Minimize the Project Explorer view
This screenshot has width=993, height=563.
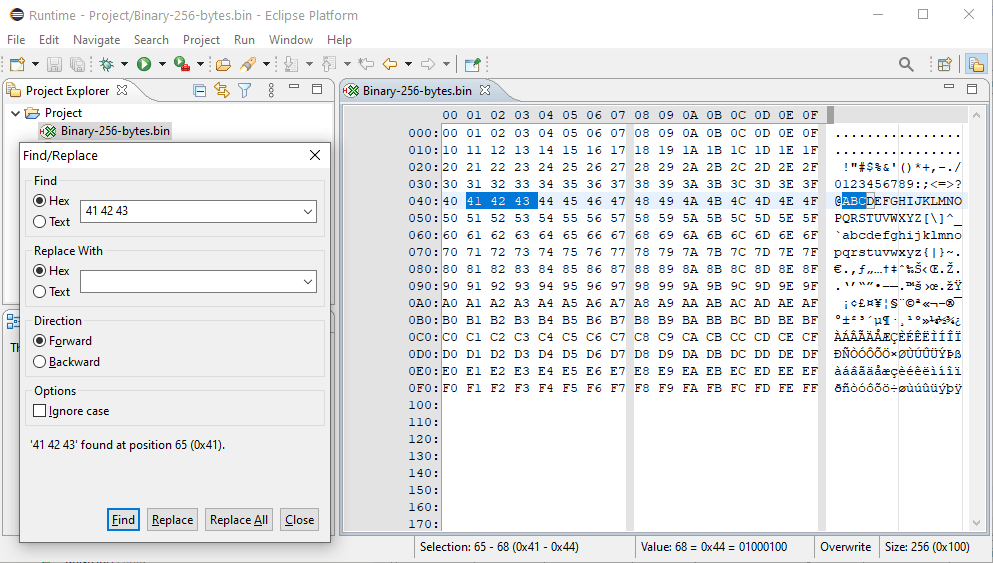(x=294, y=88)
